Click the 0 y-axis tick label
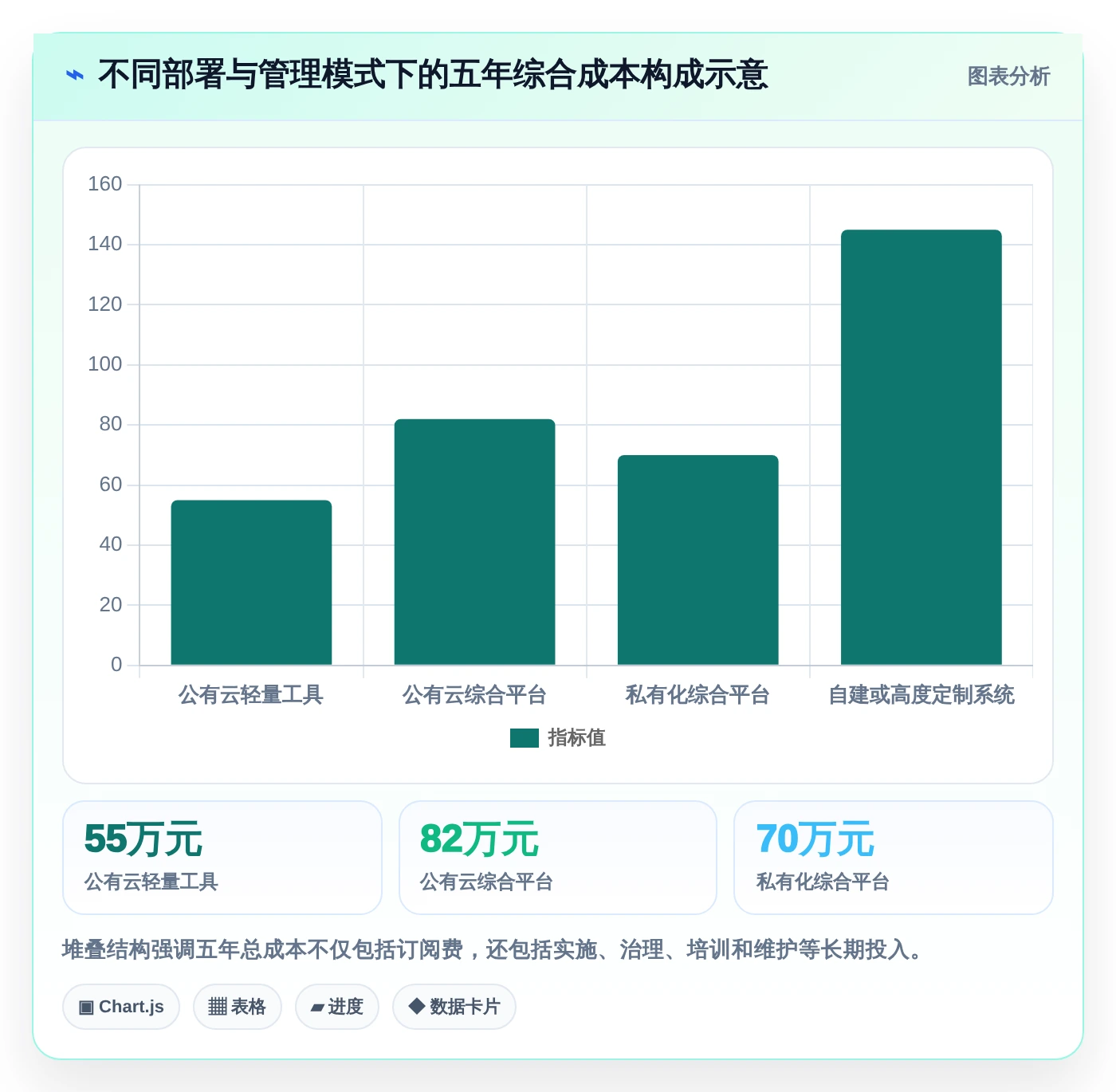Viewport: 1116px width, 1092px height. [116, 665]
